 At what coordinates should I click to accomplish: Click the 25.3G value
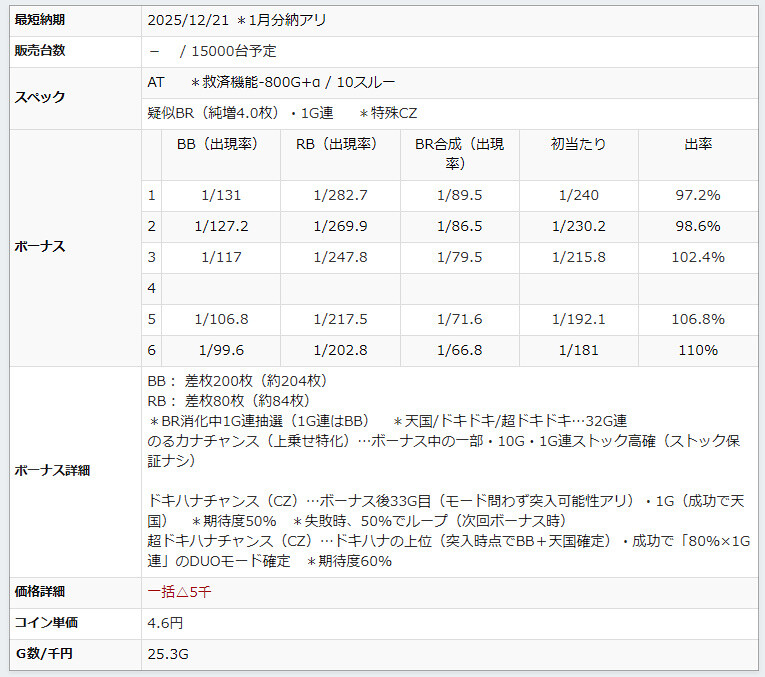click(168, 654)
